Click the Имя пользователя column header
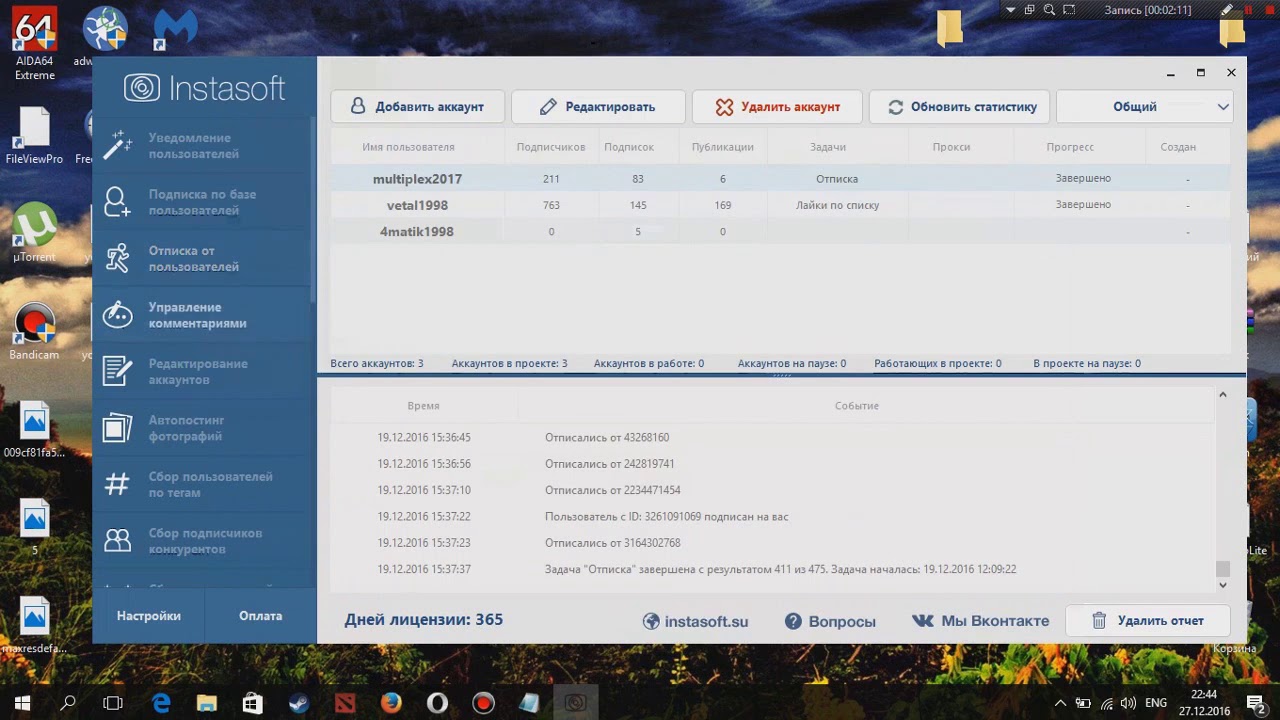This screenshot has width=1280, height=720. point(408,147)
